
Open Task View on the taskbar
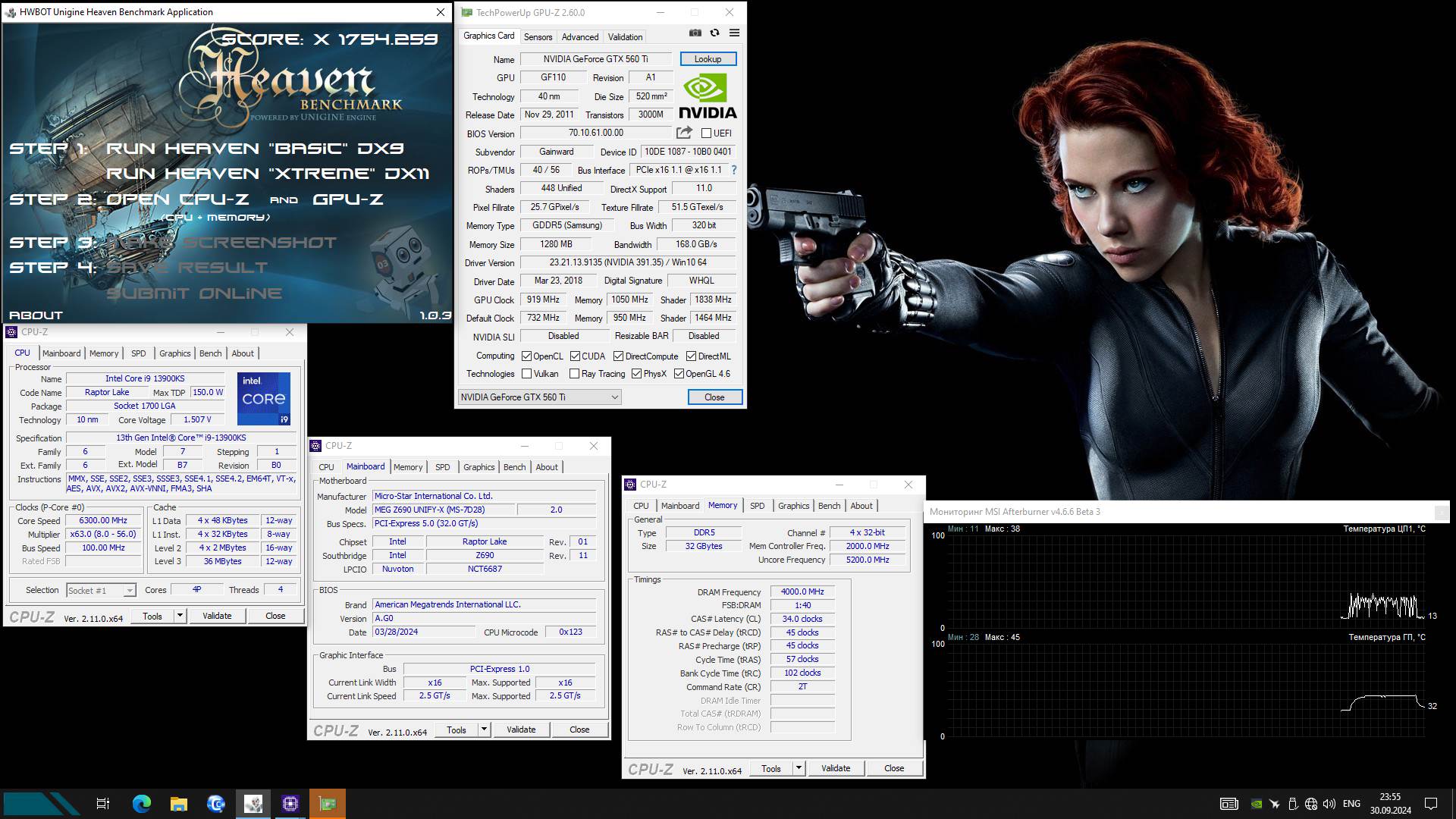103,804
